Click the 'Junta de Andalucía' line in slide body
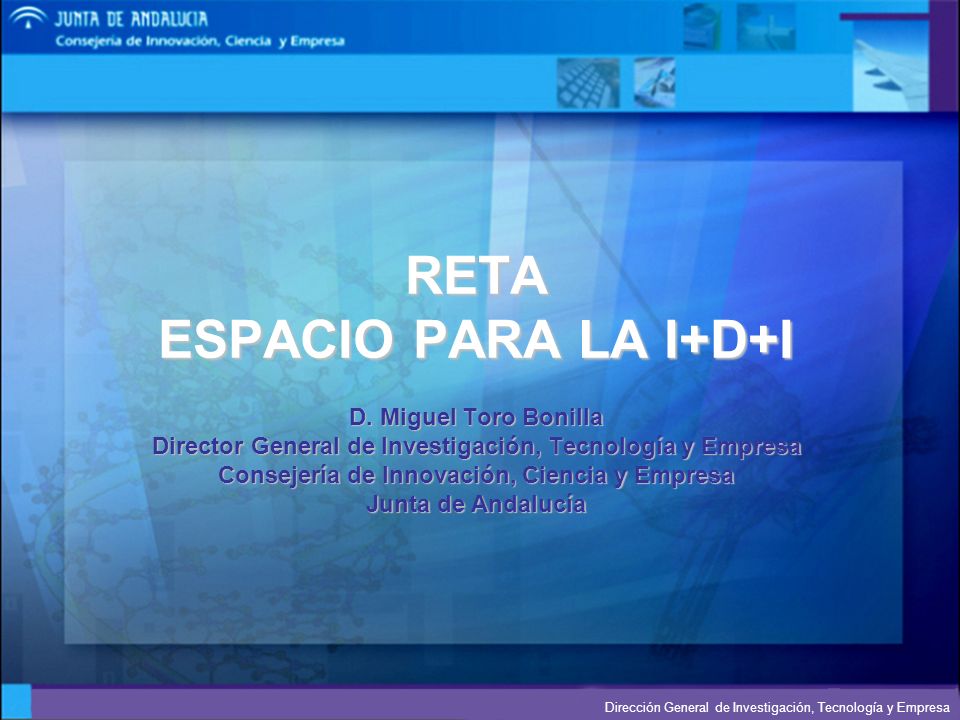The image size is (960, 720). [476, 504]
